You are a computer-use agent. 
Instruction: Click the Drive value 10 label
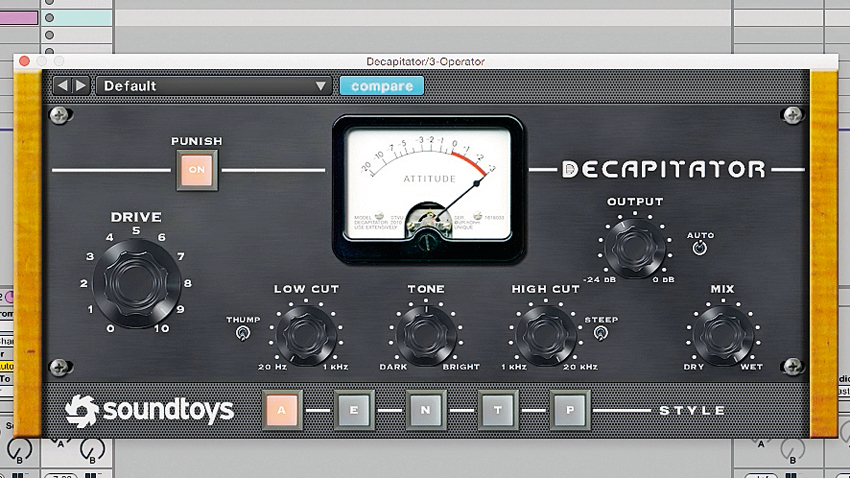click(162, 328)
